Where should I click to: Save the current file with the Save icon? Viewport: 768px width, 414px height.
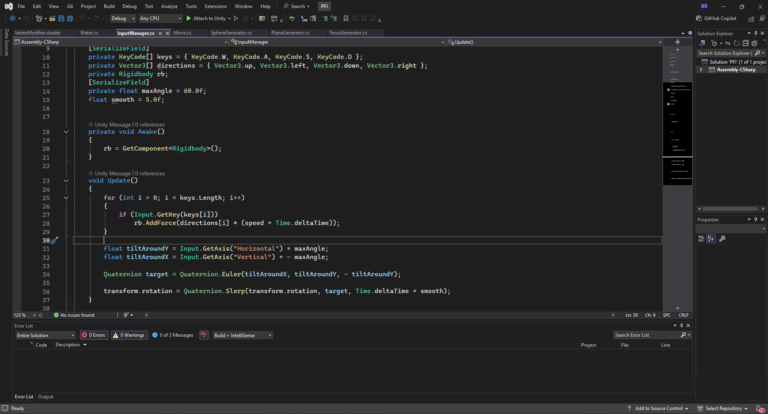click(61, 19)
